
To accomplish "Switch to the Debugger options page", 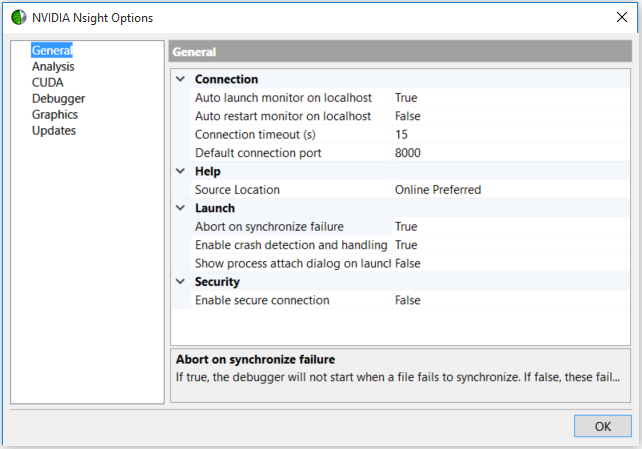I will 59,98.
